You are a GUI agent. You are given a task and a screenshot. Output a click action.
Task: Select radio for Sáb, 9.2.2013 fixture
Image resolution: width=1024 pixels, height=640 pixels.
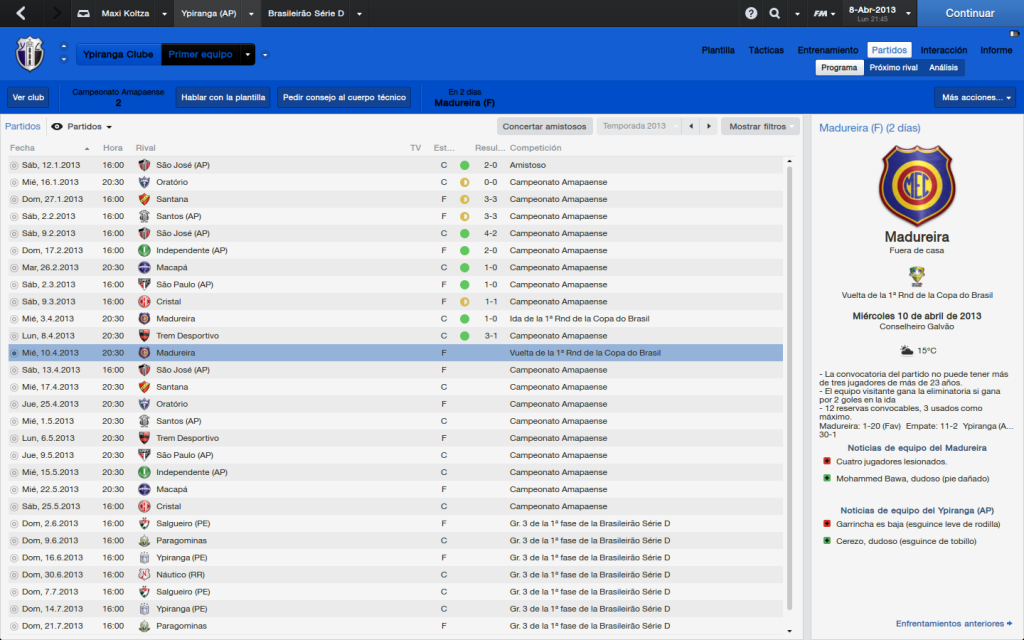(14, 233)
